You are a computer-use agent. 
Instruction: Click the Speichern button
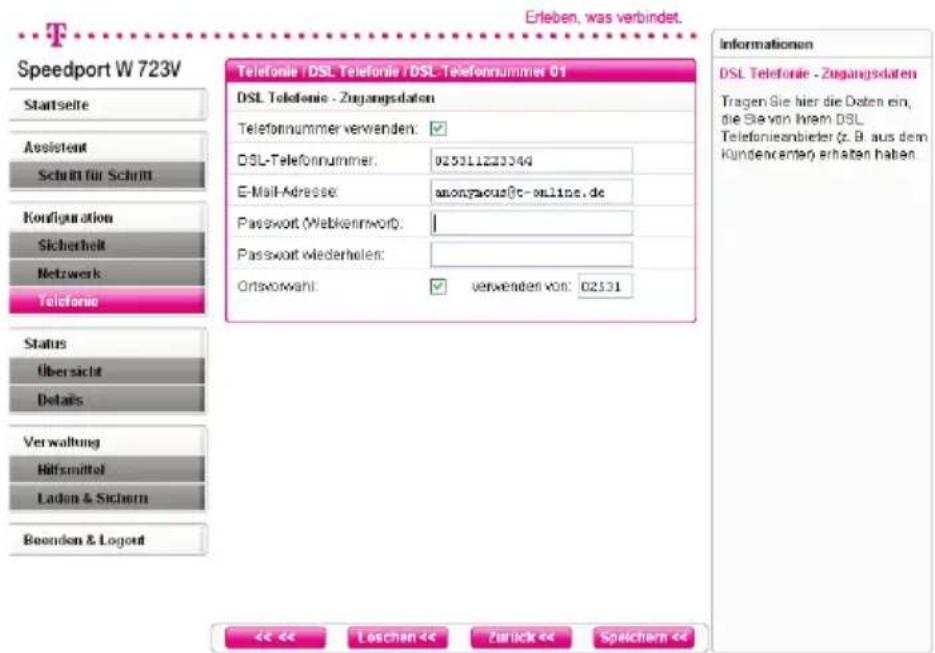point(644,637)
